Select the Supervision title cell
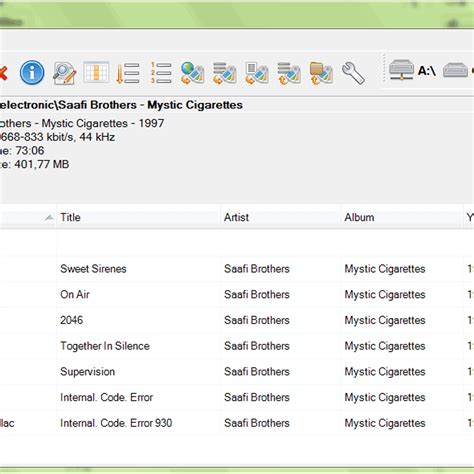Screen dimensions: 474x474 click(x=87, y=371)
